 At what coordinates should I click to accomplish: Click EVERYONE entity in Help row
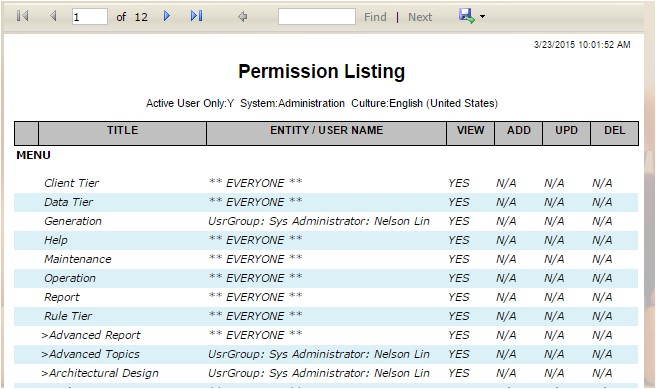point(255,240)
